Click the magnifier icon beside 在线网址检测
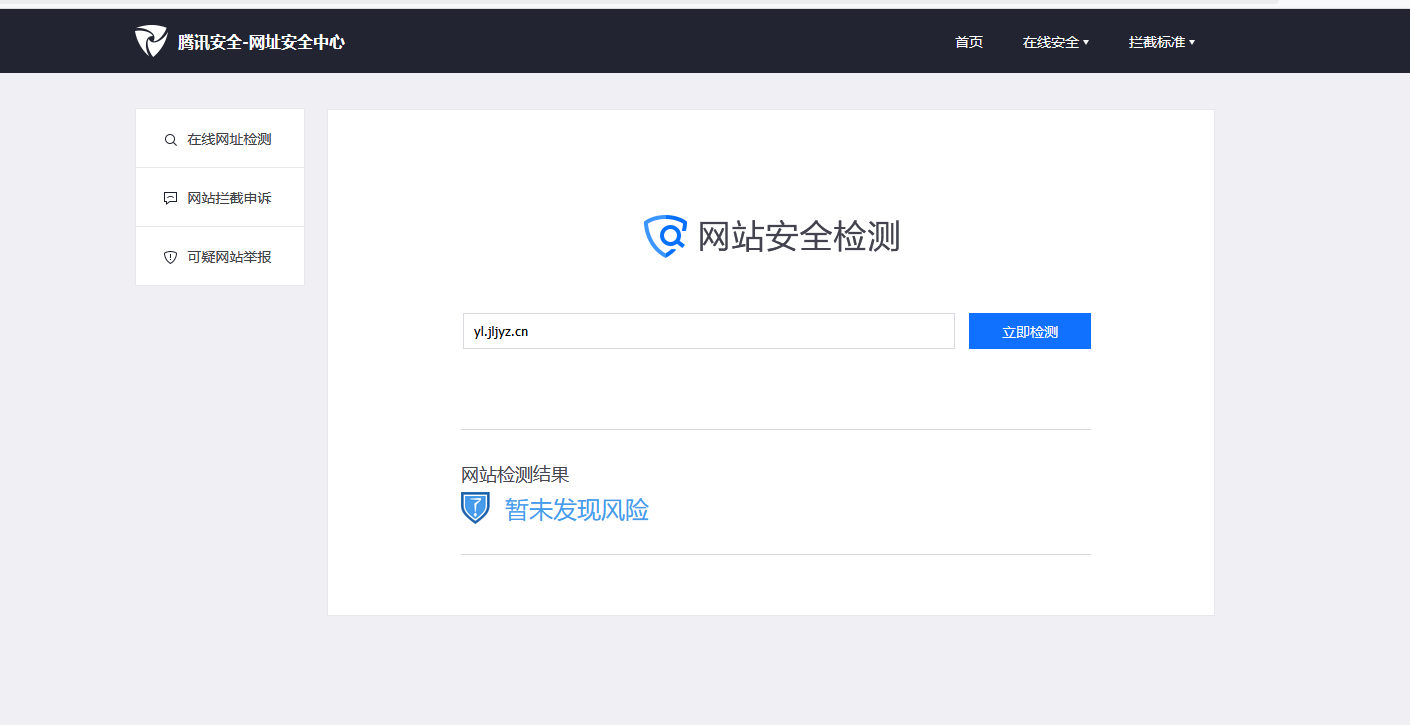 coord(170,140)
